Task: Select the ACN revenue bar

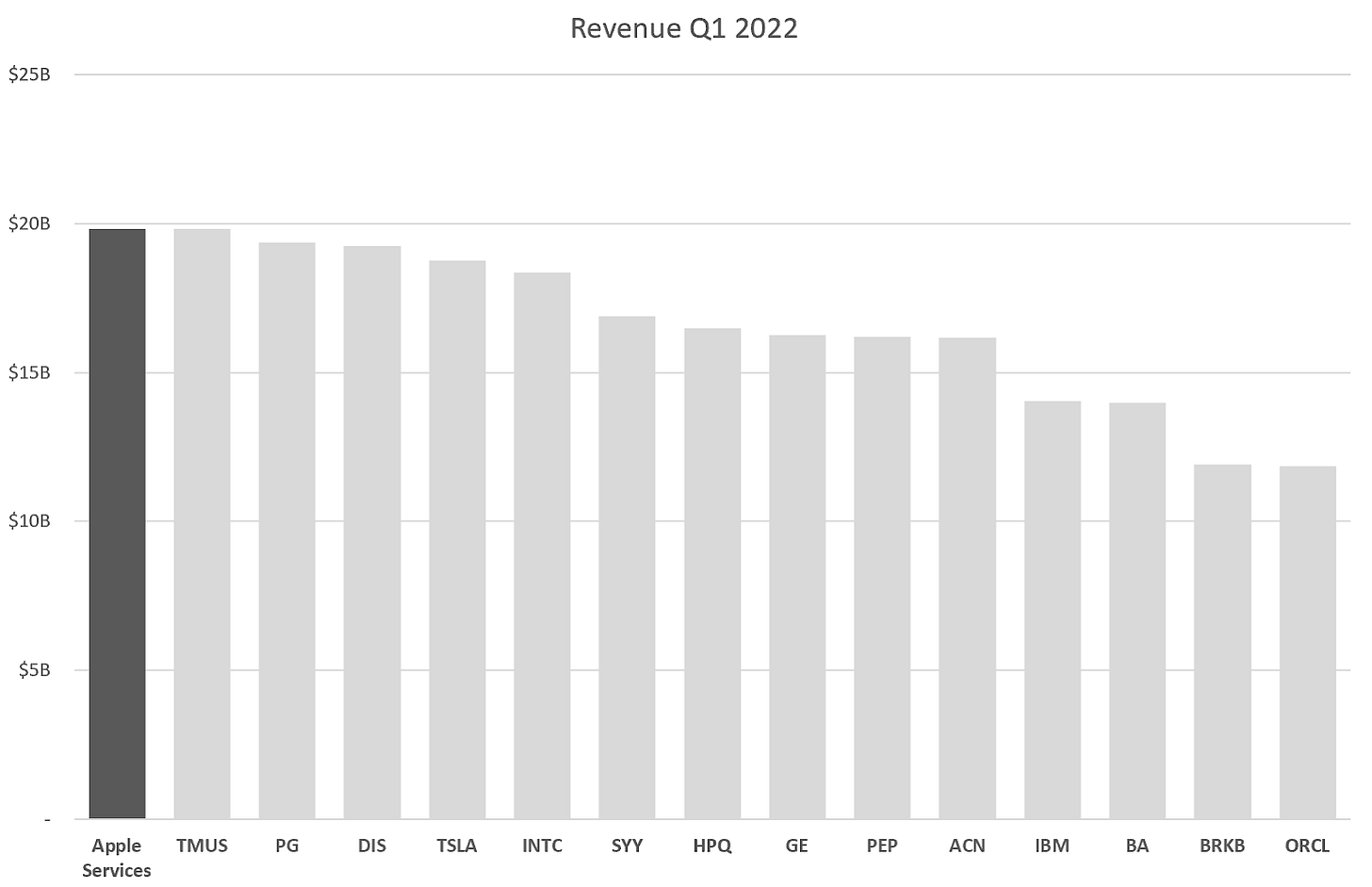Action: [968, 579]
